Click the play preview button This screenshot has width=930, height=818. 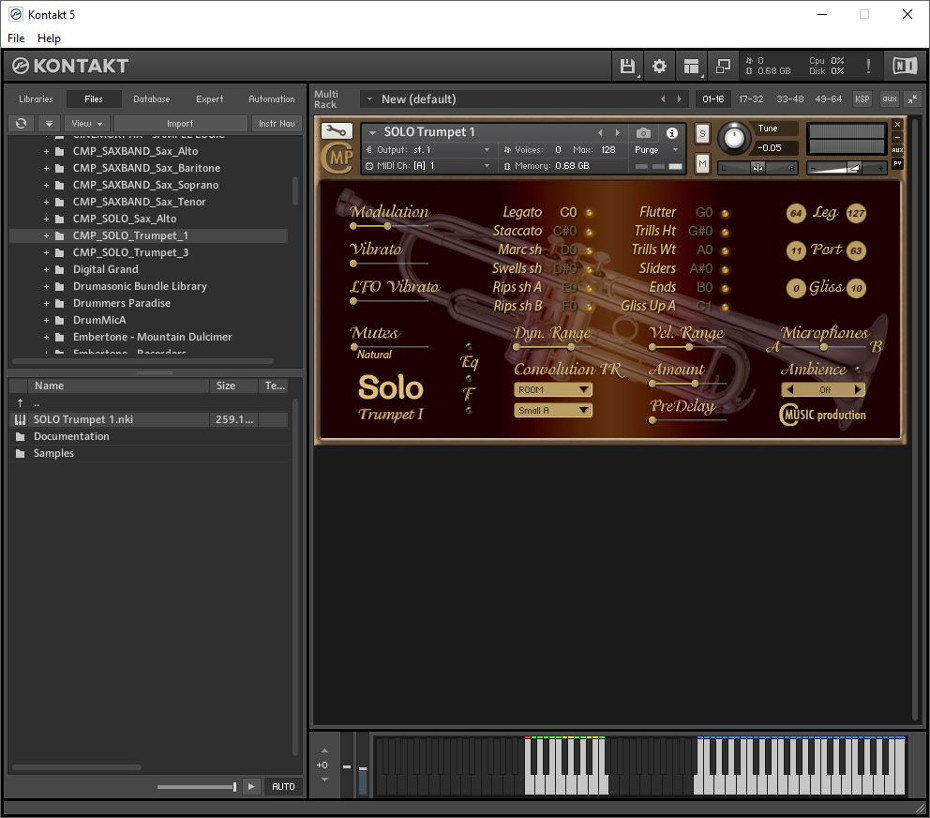click(251, 787)
